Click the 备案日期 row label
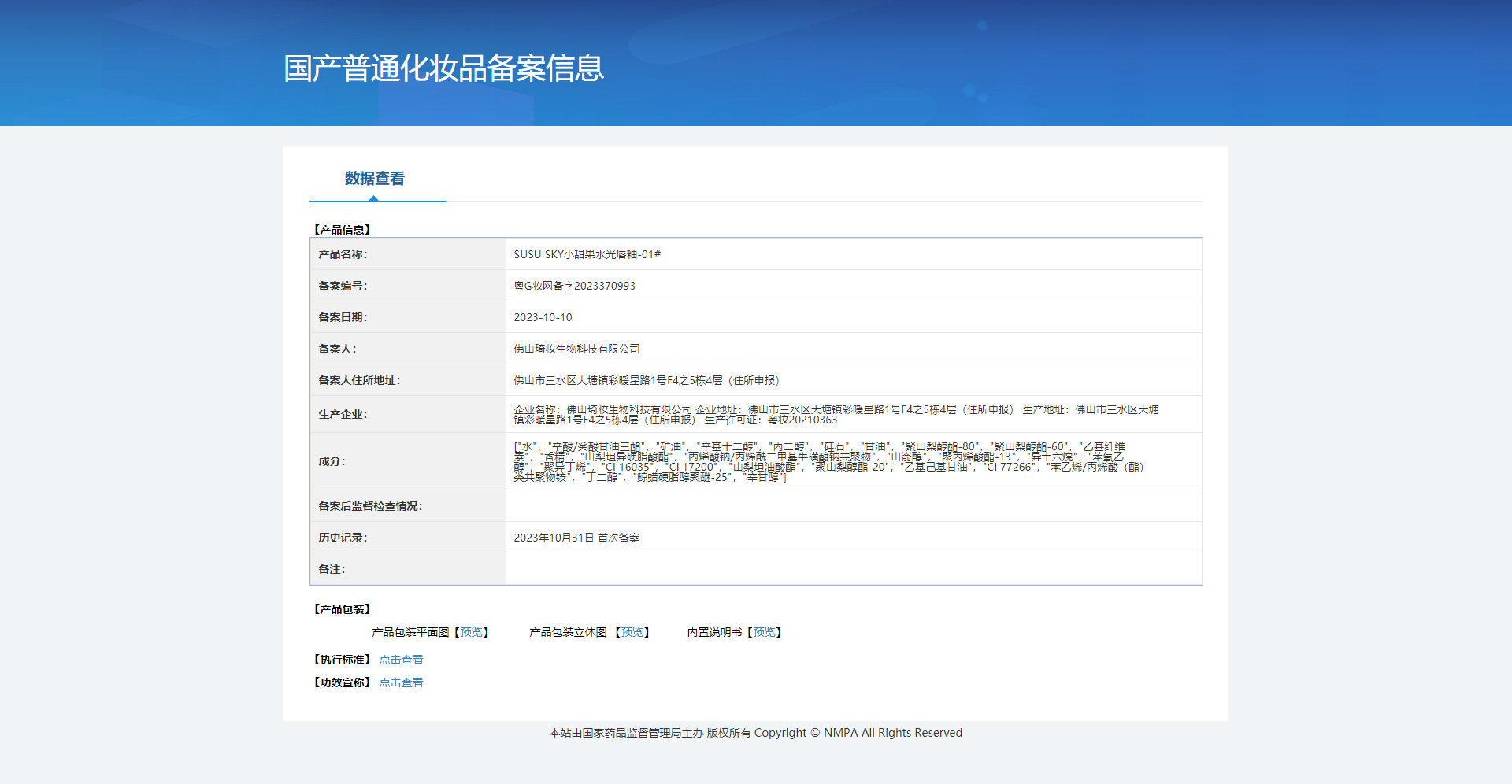Screen dimensions: 1512x784 [x=343, y=317]
